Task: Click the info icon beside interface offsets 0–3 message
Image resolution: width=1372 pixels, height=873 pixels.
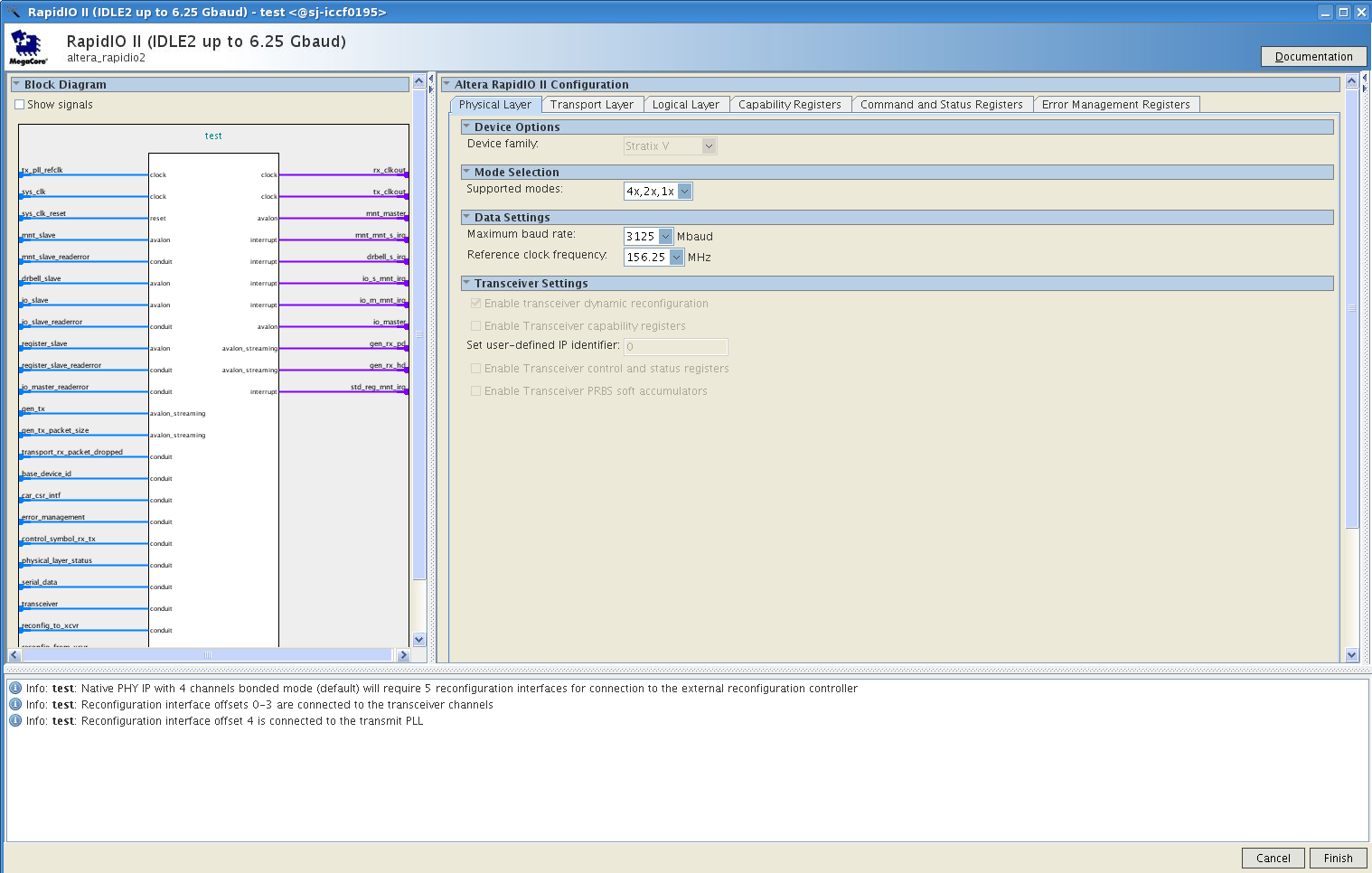Action: coord(15,705)
